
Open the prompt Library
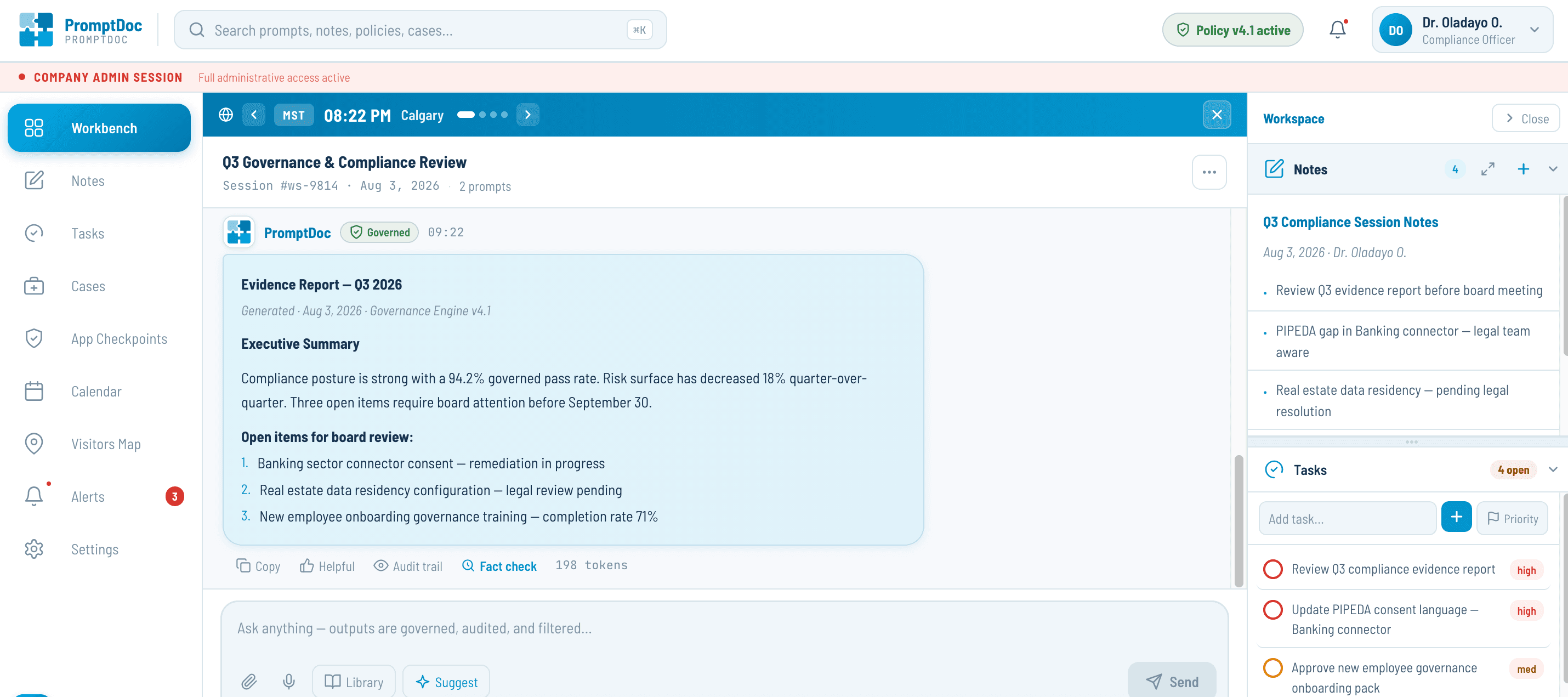354,682
